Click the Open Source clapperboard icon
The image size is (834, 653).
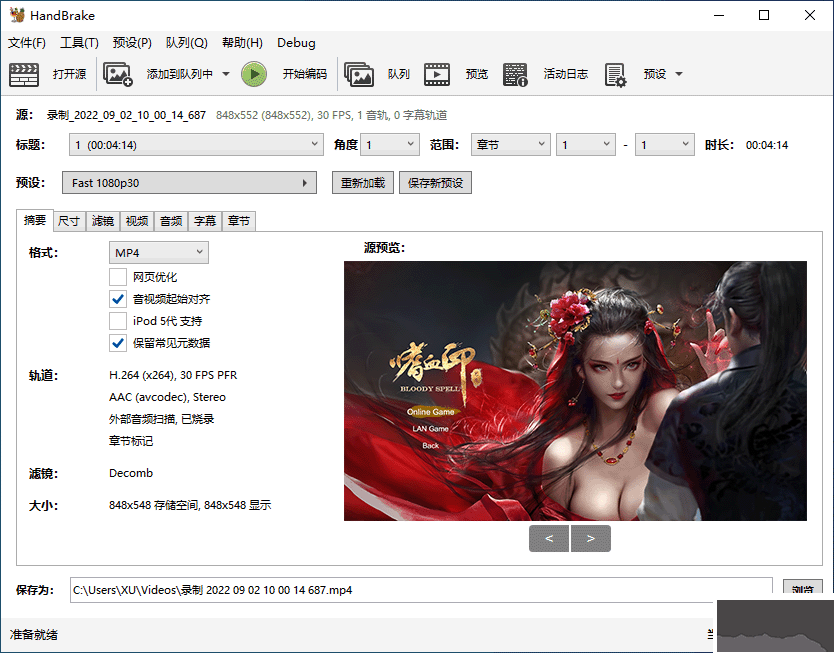coord(24,74)
